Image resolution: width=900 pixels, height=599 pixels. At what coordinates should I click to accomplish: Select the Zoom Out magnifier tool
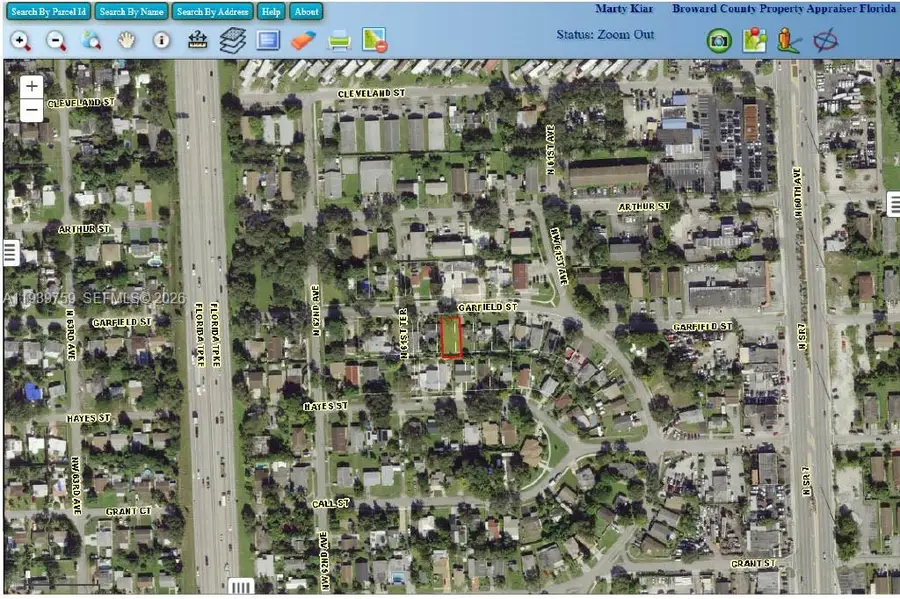click(55, 41)
